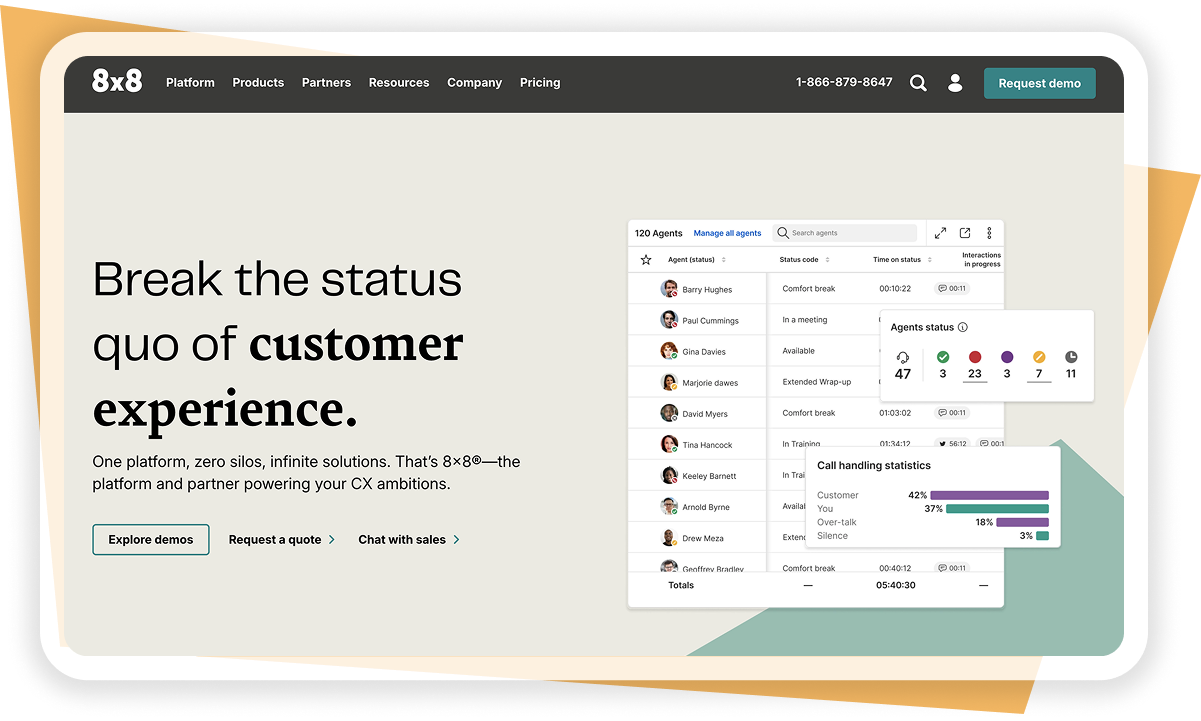This screenshot has height=721, width=1201.
Task: Click the open-in-new-window icon in agents panel
Action: (965, 233)
